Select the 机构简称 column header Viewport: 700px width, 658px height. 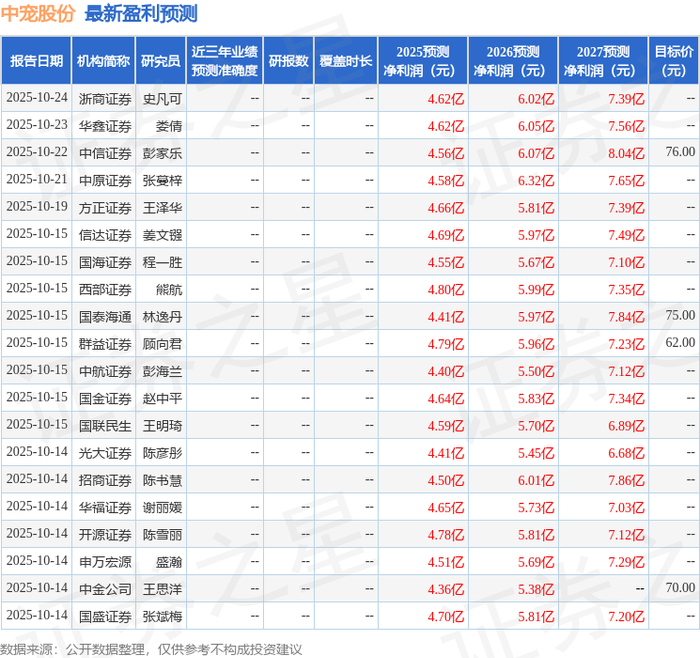point(104,61)
